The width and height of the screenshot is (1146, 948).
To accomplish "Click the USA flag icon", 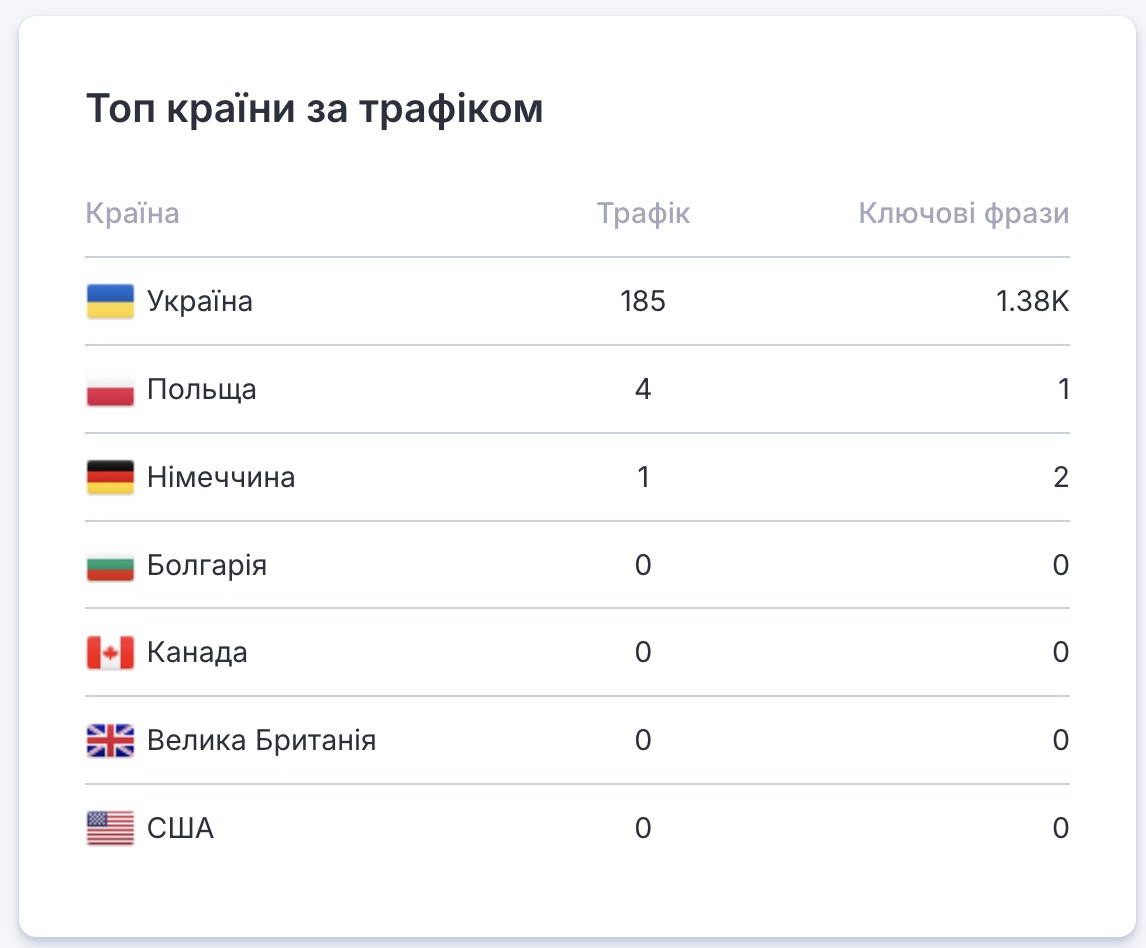I will 110,828.
